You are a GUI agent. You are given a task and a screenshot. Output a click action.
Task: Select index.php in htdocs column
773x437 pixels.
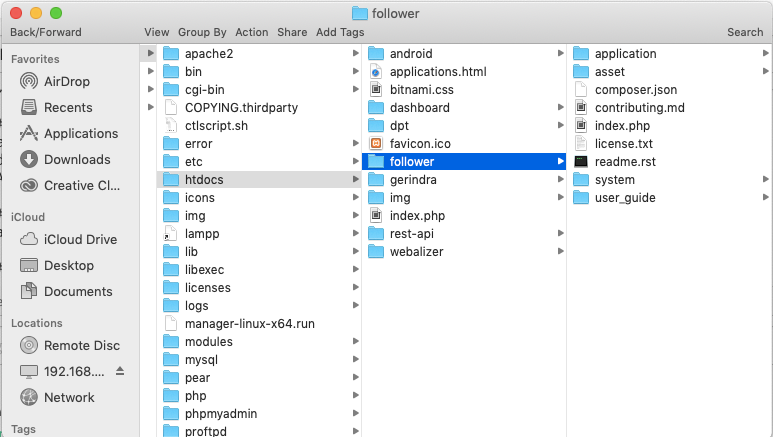click(464, 216)
